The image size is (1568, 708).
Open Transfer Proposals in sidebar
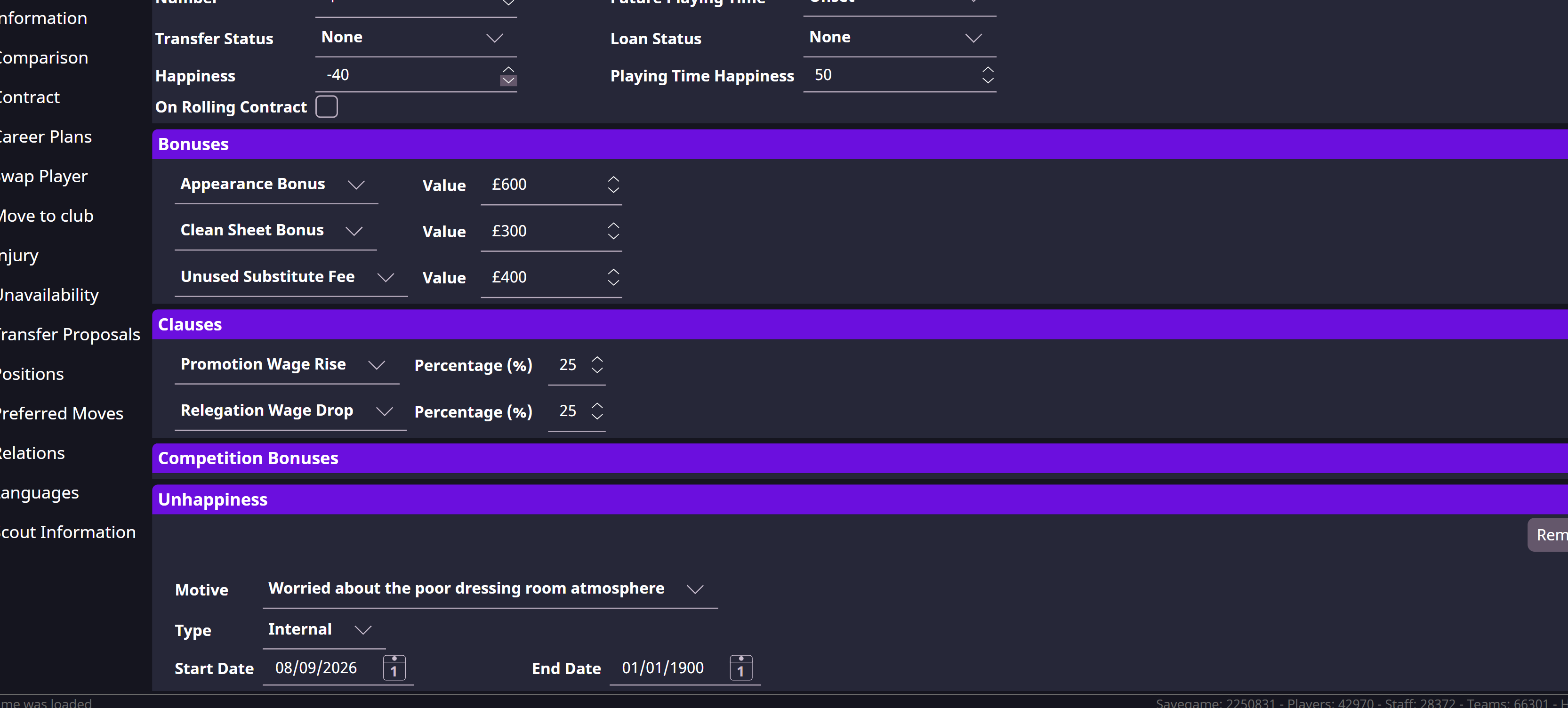(x=69, y=334)
